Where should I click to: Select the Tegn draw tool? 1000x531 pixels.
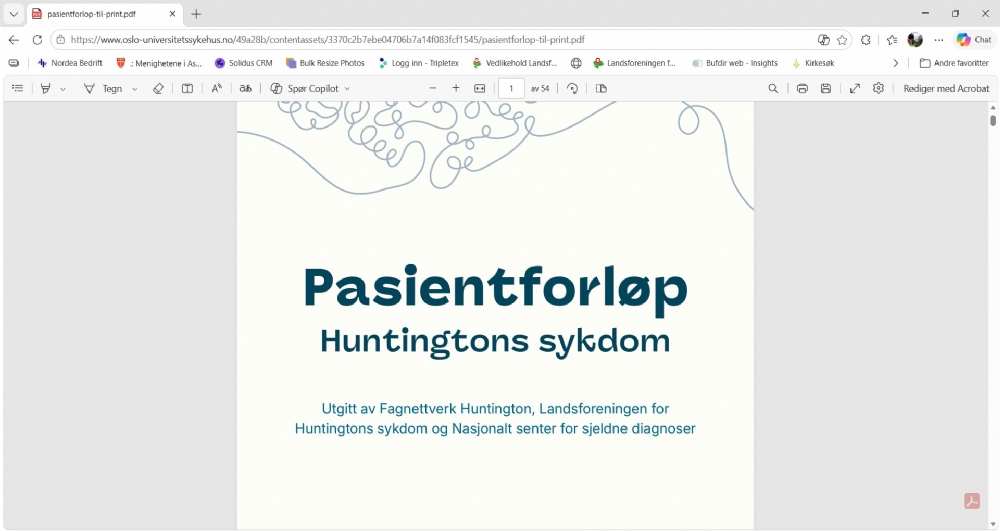[103, 89]
